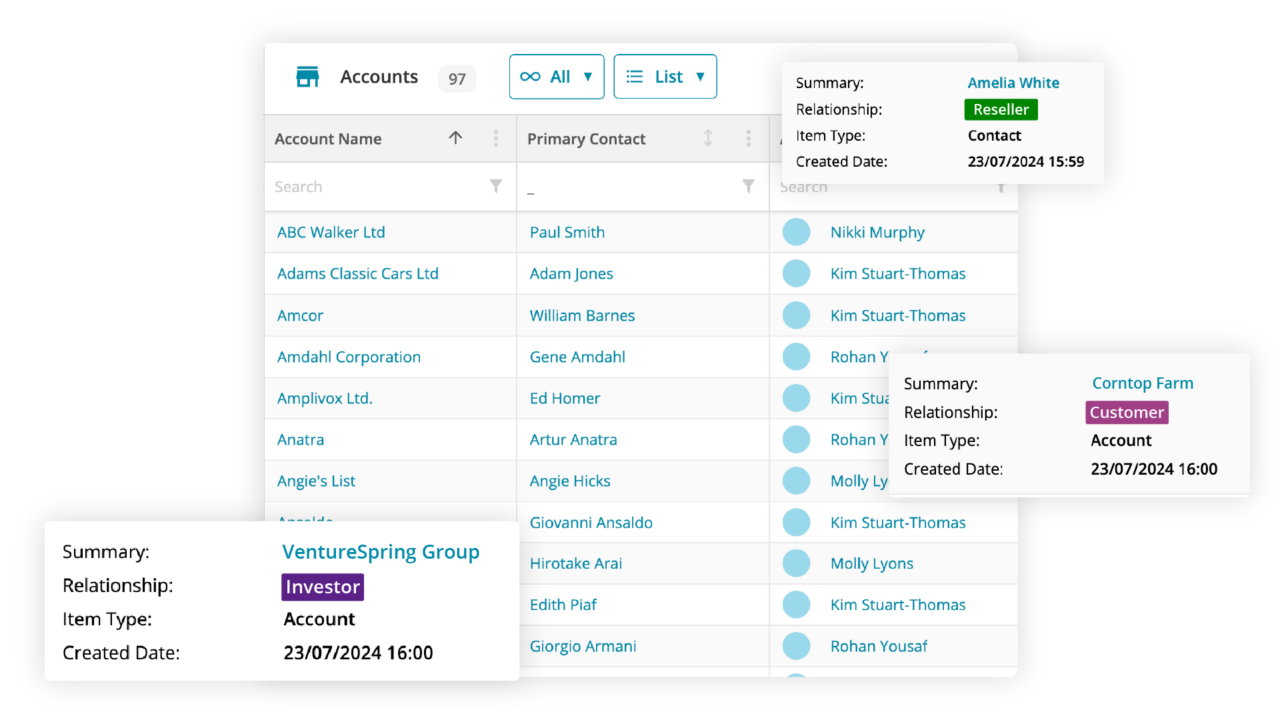Open ABC Walker Ltd account
The width and height of the screenshot is (1280, 720).
pos(331,232)
